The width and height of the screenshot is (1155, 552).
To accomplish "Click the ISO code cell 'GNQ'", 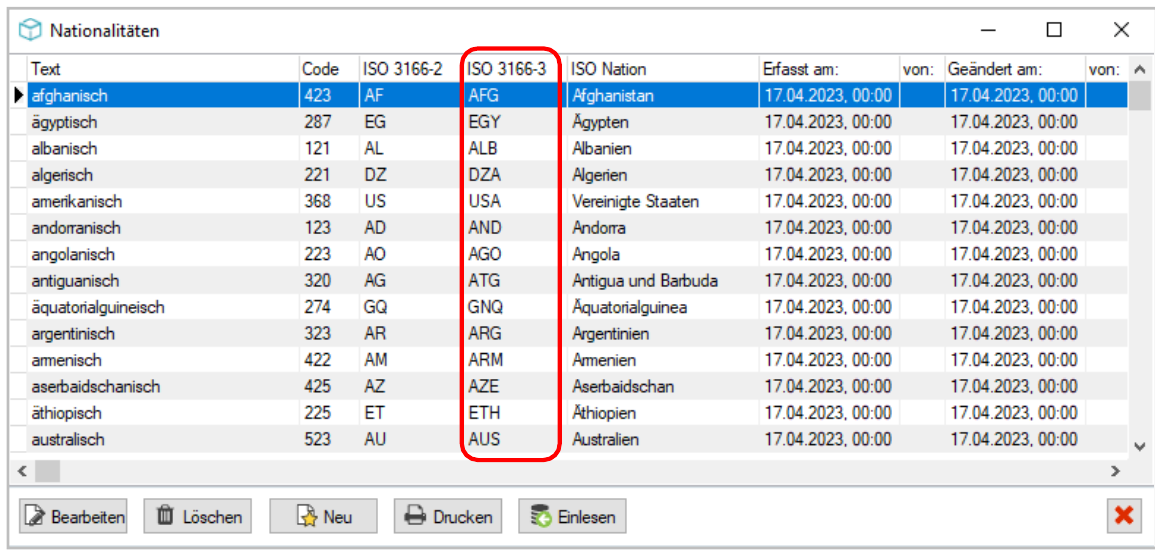I will pyautogui.click(x=514, y=307).
